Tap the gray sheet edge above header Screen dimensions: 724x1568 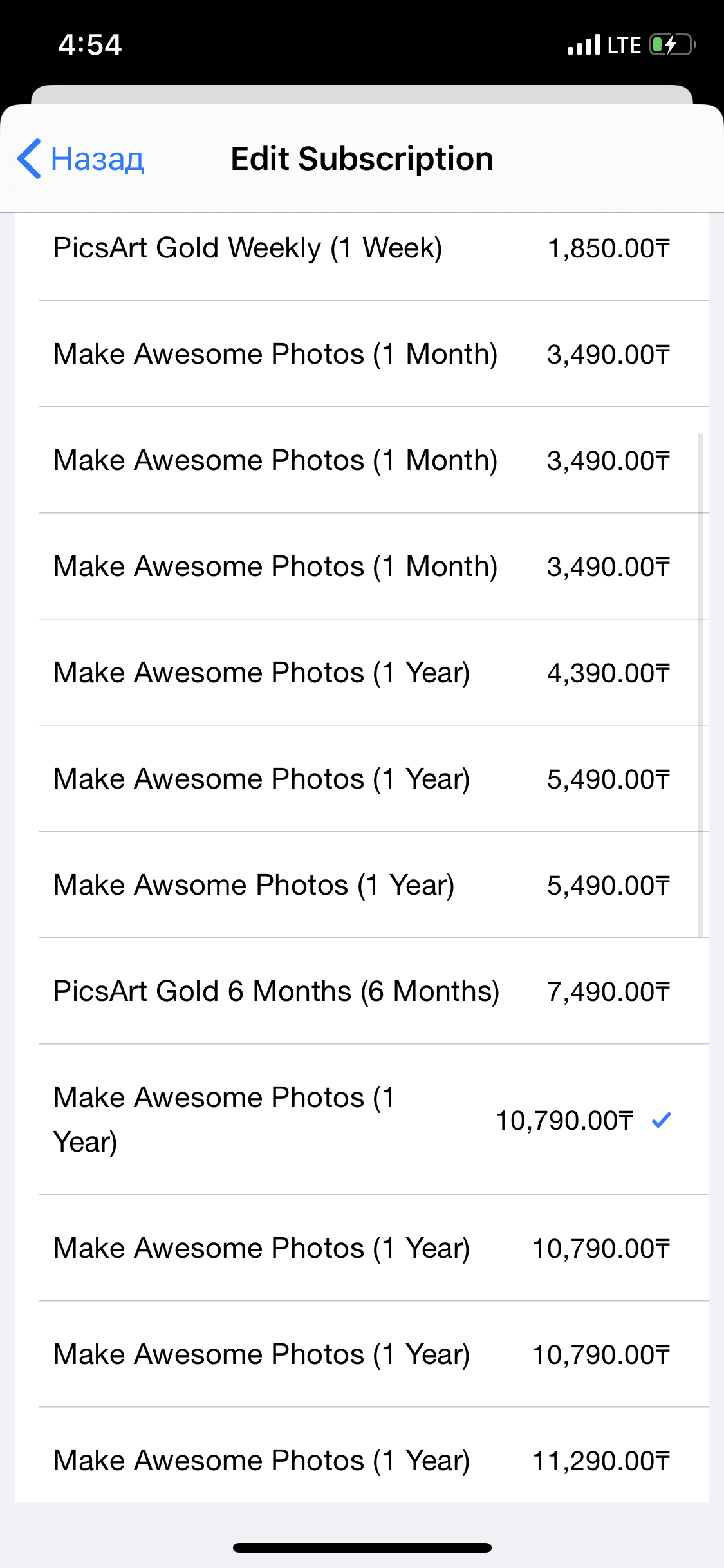coord(362,94)
